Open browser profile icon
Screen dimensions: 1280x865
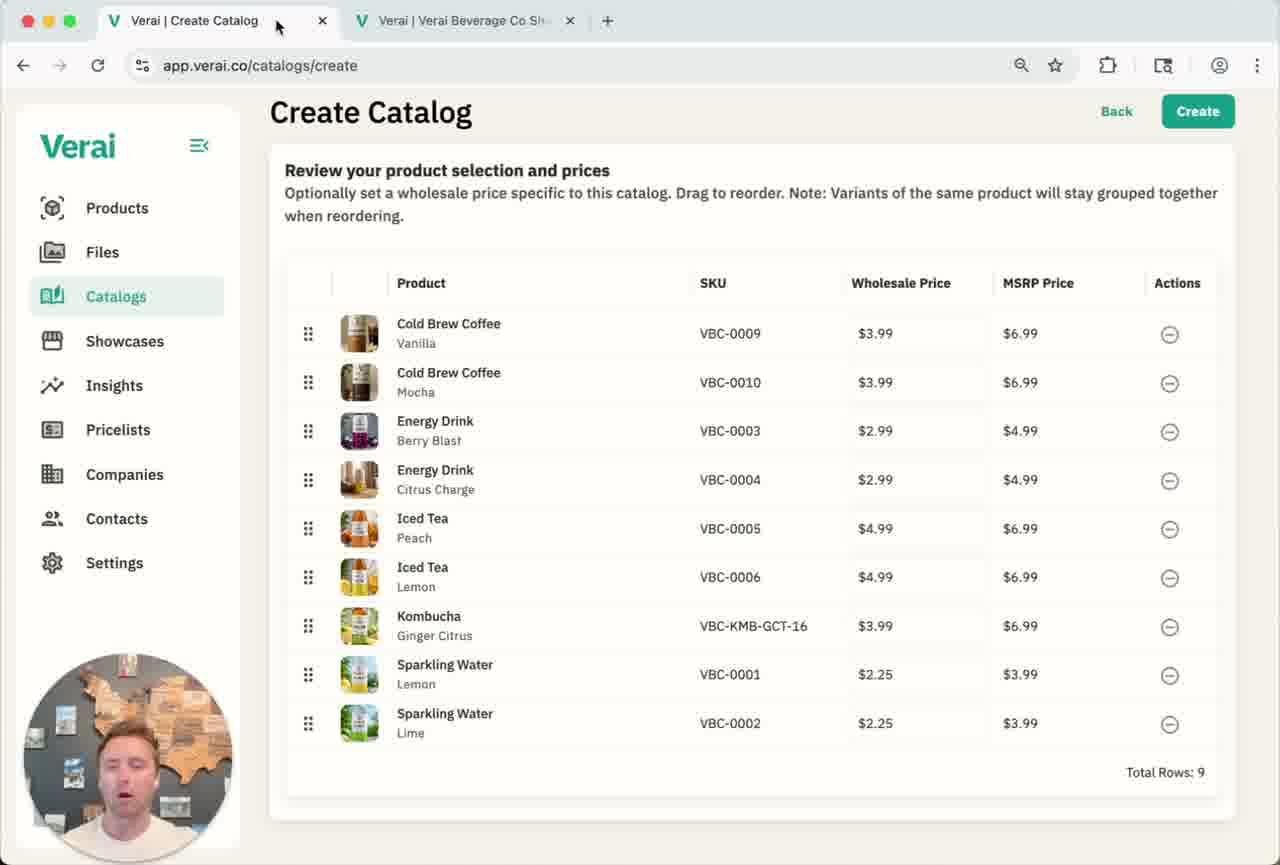point(1219,65)
